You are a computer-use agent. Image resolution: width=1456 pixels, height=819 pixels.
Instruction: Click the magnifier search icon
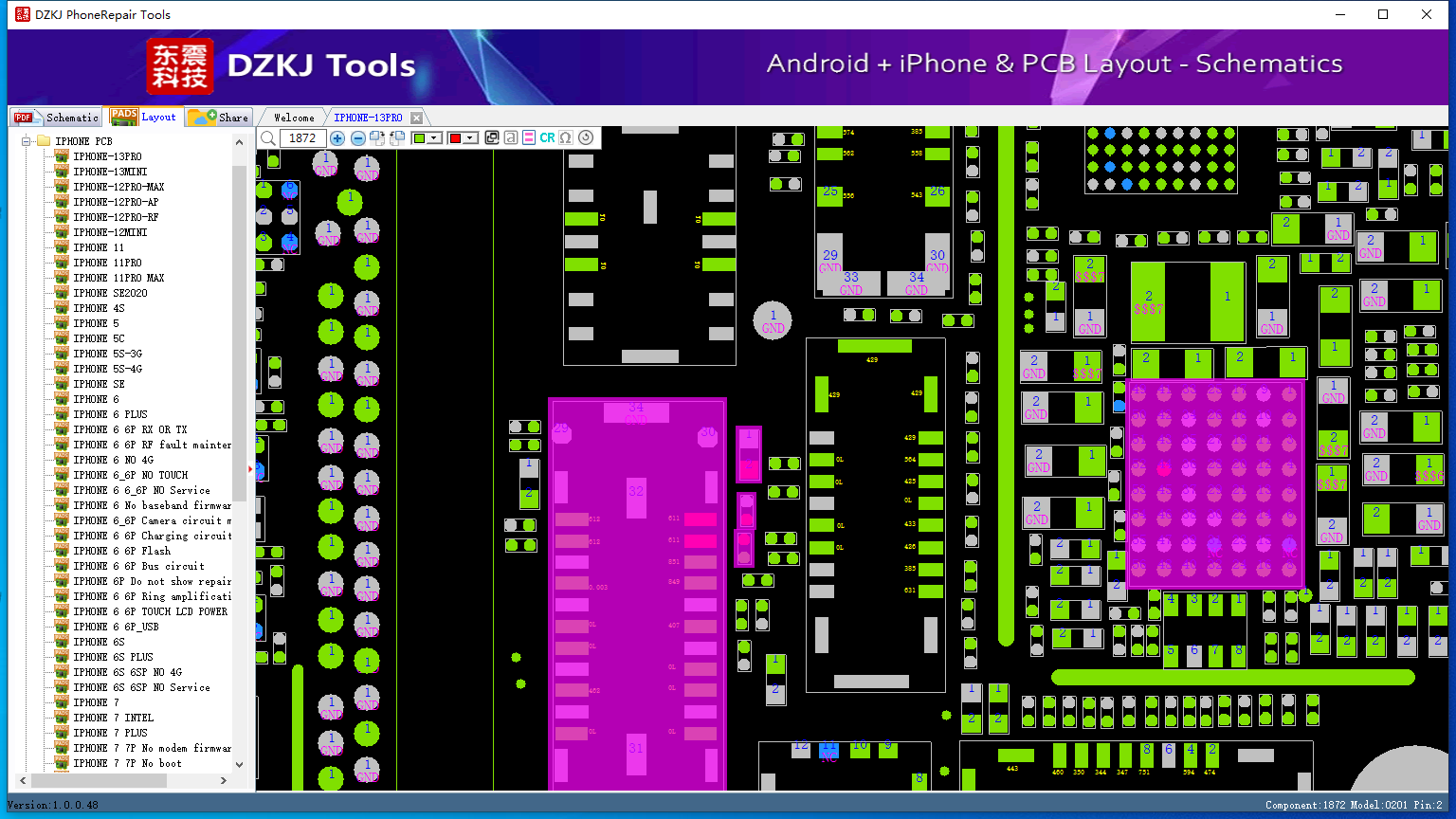click(x=268, y=138)
